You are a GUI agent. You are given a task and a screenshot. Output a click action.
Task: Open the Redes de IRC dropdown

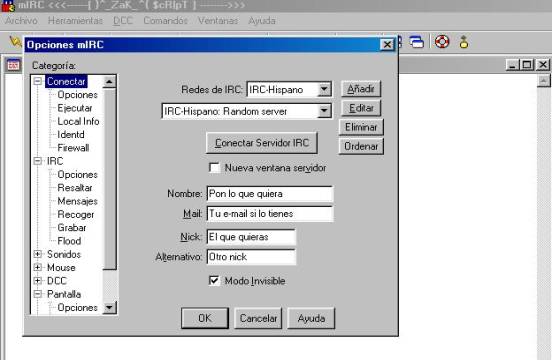click(324, 89)
